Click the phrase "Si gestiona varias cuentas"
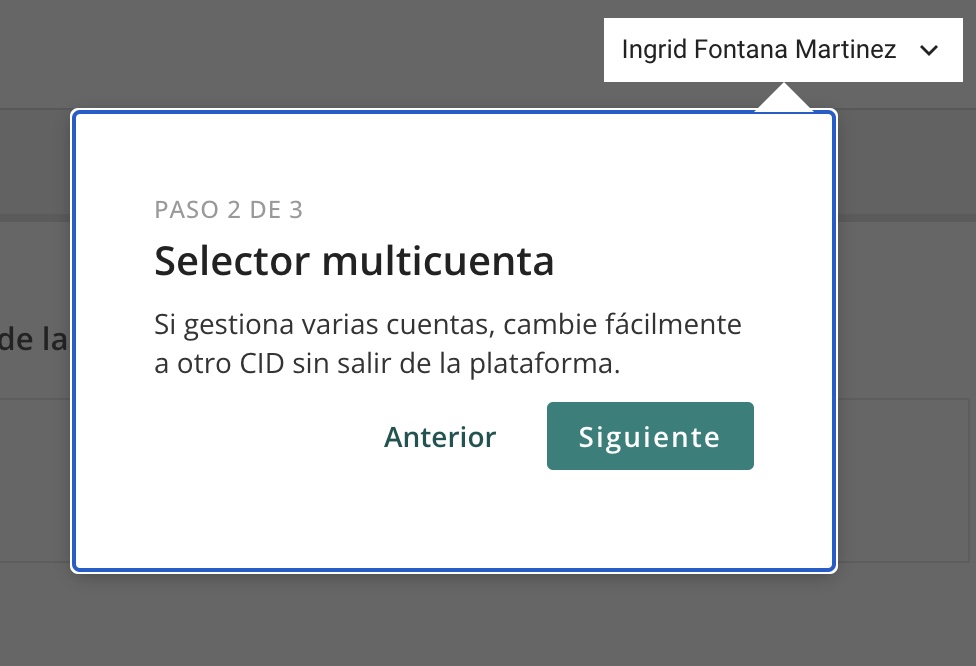Image resolution: width=976 pixels, height=666 pixels. (324, 325)
